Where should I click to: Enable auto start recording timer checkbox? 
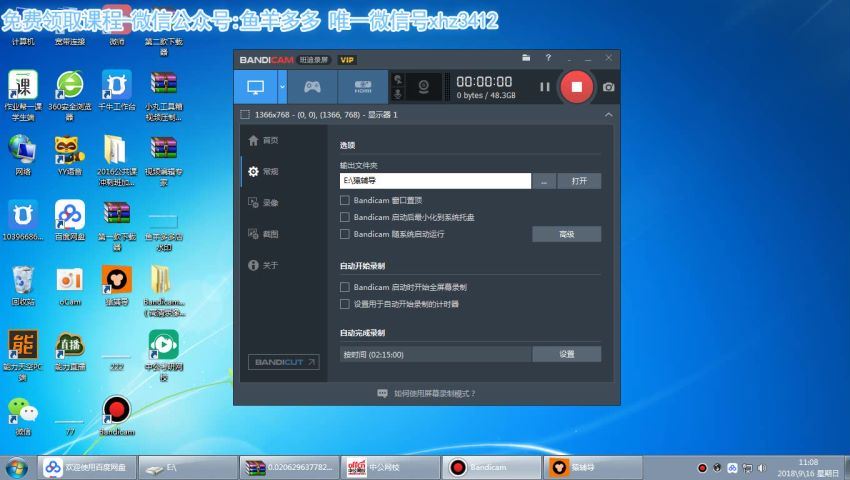(x=344, y=304)
